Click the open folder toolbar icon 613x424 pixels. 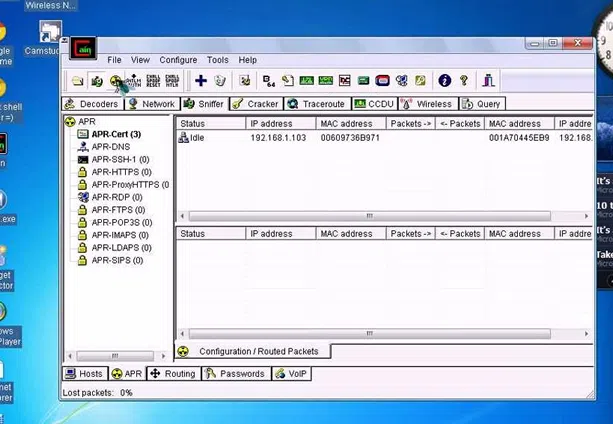tap(78, 81)
